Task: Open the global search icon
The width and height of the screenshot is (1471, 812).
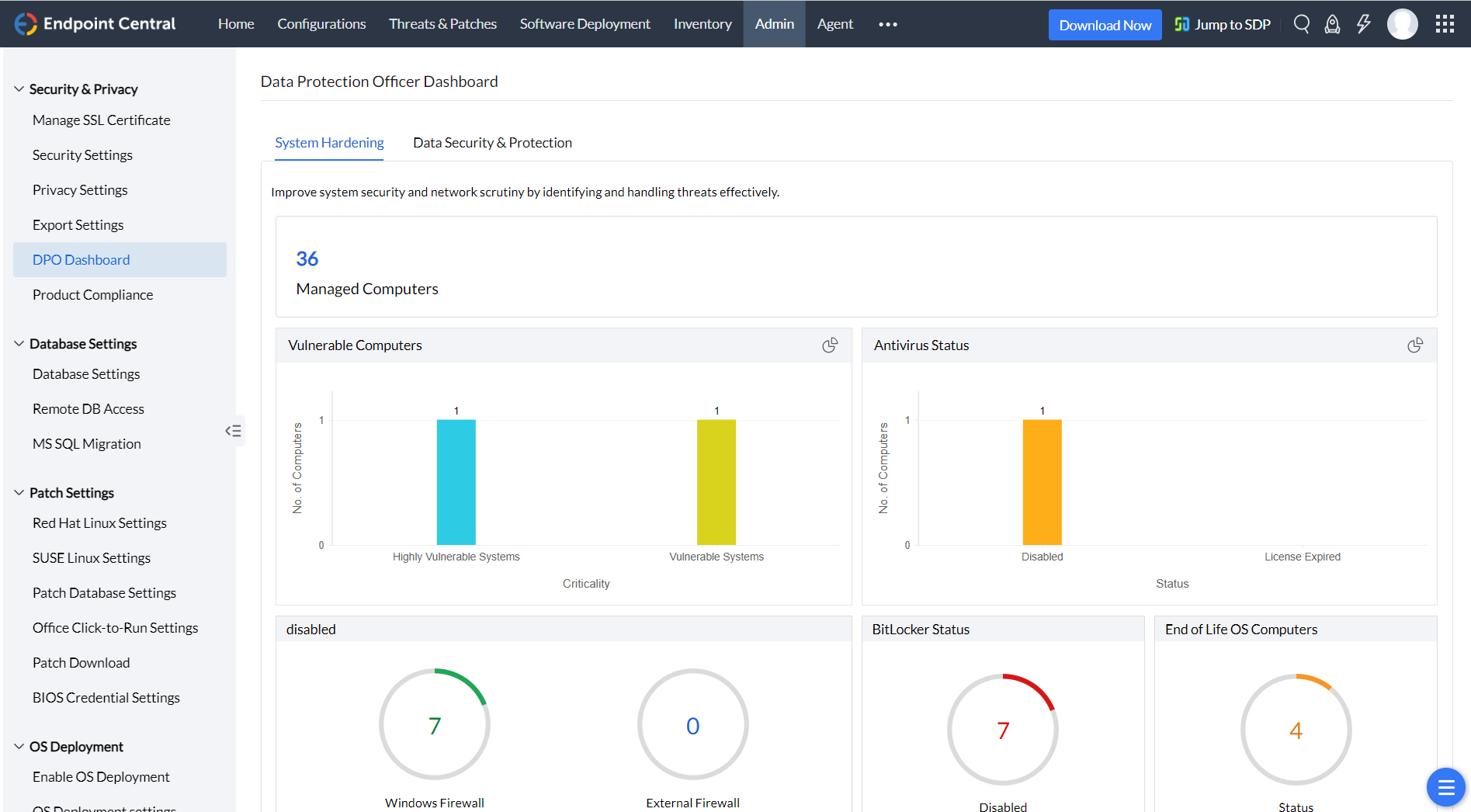Action: (1302, 24)
